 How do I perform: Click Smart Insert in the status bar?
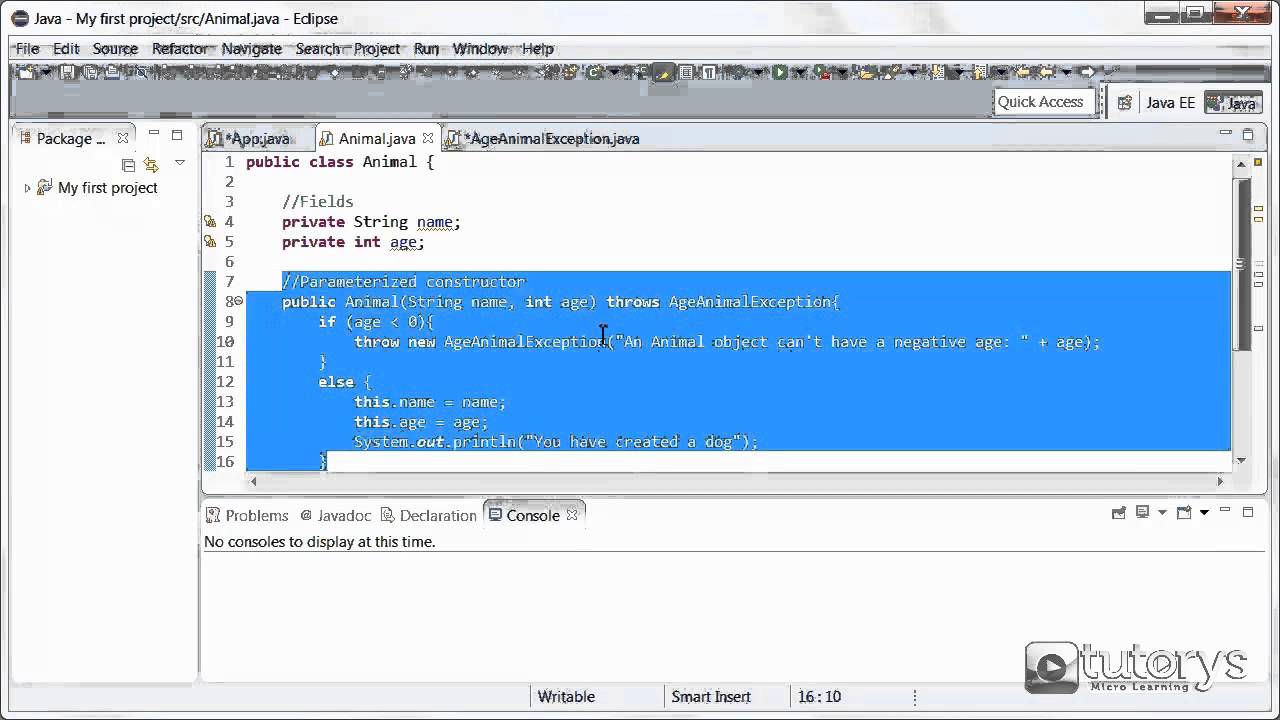point(710,697)
